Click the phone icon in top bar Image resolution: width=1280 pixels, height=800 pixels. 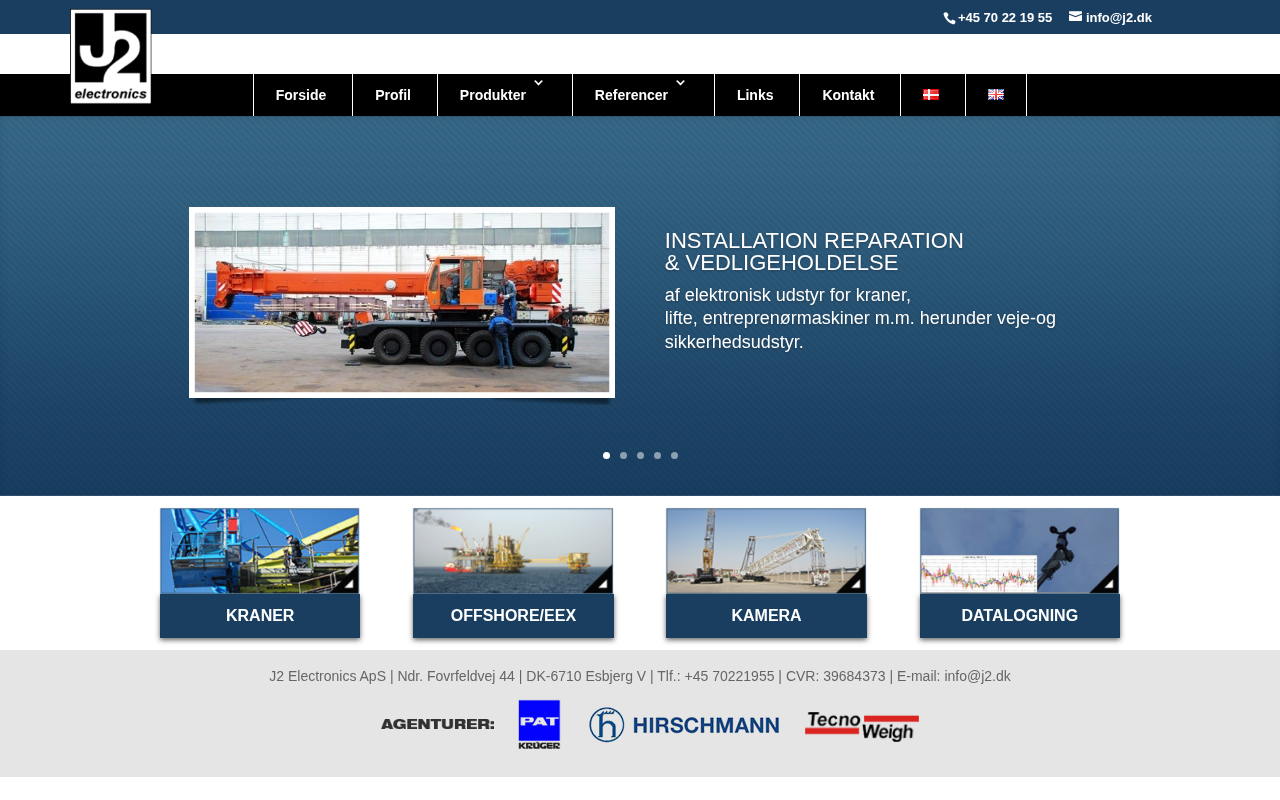950,18
